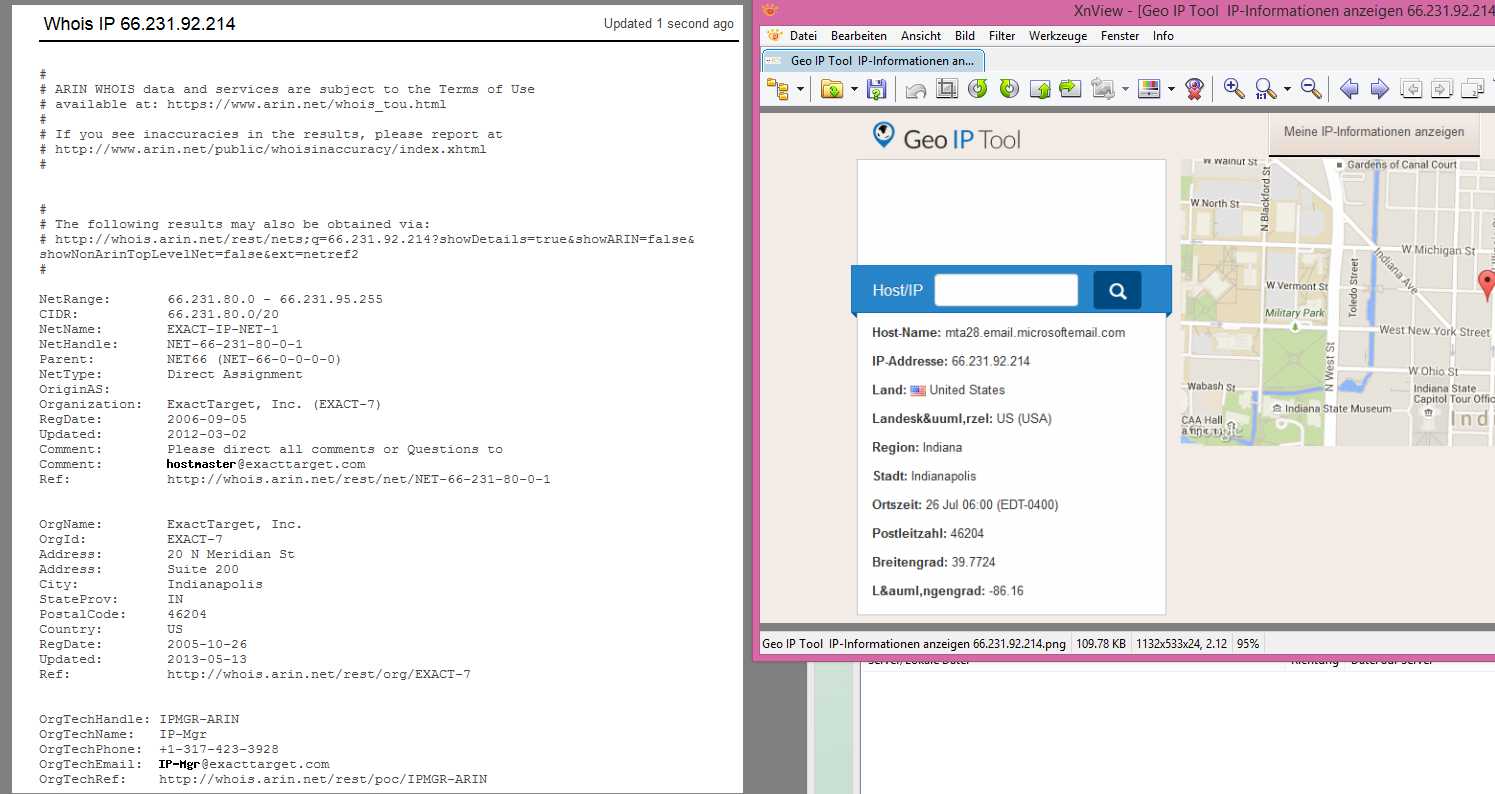This screenshot has height=794, width=1495.
Task: Go to next file with right arrow
Action: [1380, 89]
